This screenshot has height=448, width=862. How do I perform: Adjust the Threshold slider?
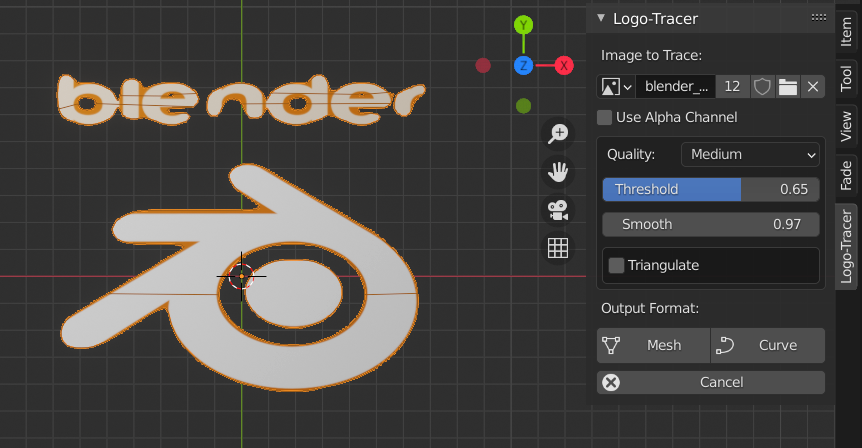711,189
